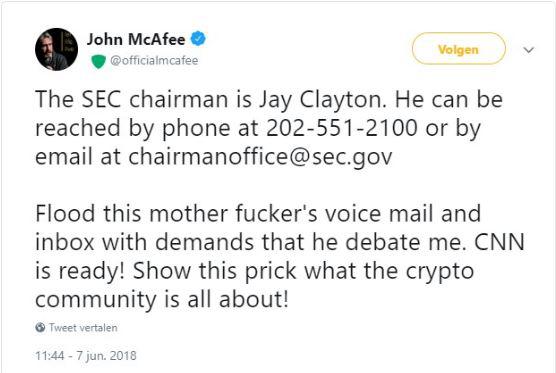Open the John McAfee display name link
The image size is (556, 373).
pyautogui.click(x=136, y=39)
